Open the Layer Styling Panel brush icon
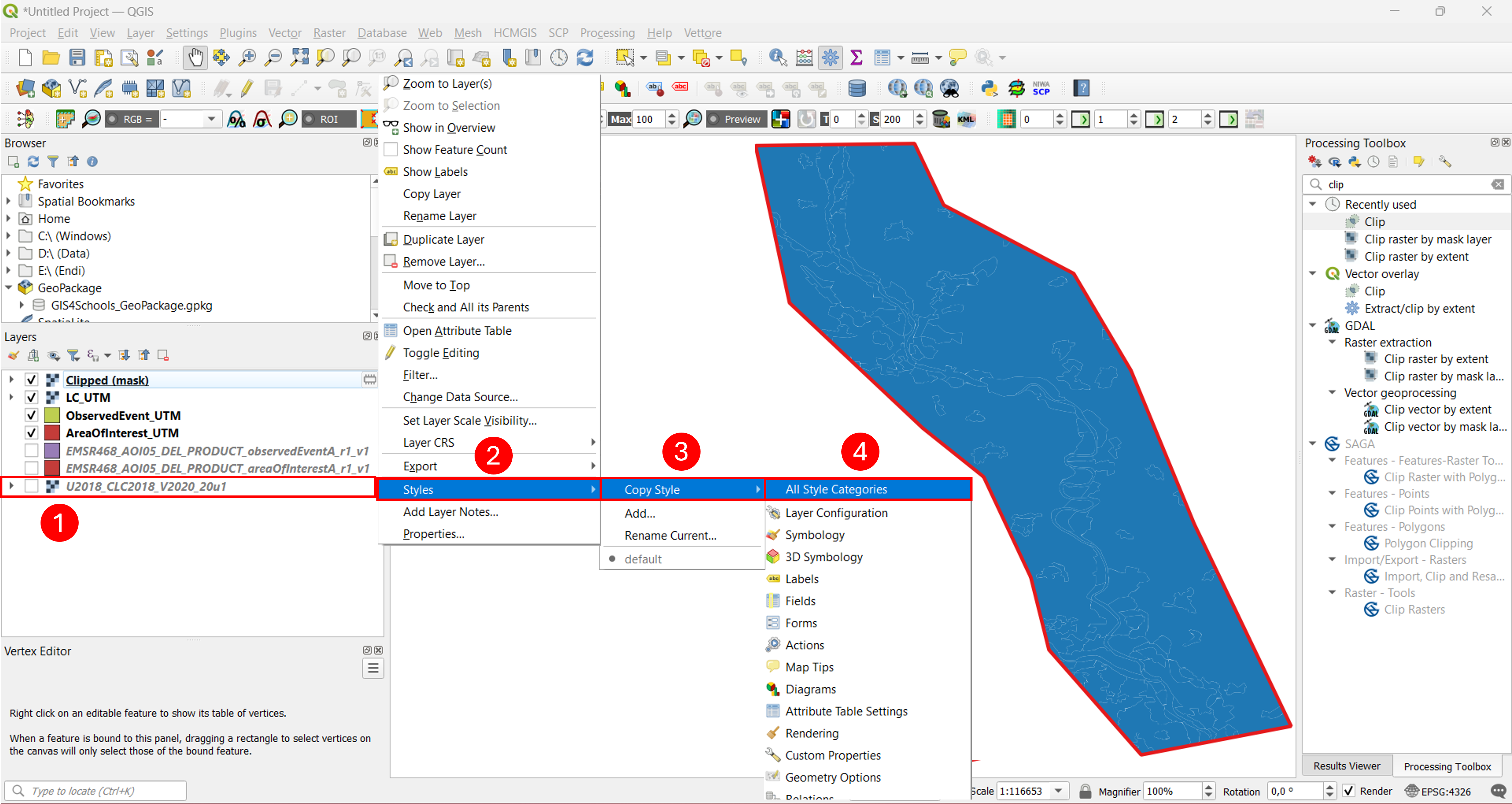Viewport: 1512px width, 804px height. [13, 355]
